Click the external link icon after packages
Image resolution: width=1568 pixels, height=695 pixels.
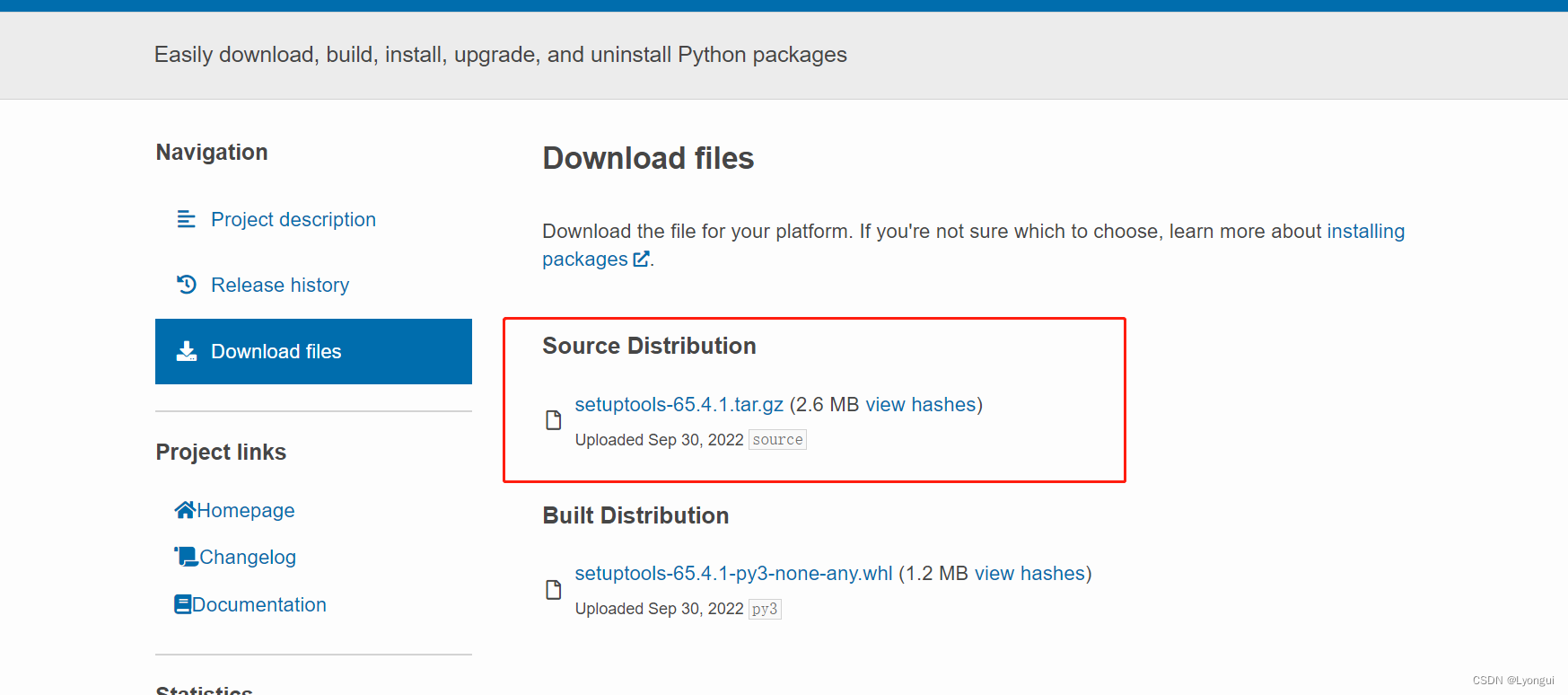[641, 260]
